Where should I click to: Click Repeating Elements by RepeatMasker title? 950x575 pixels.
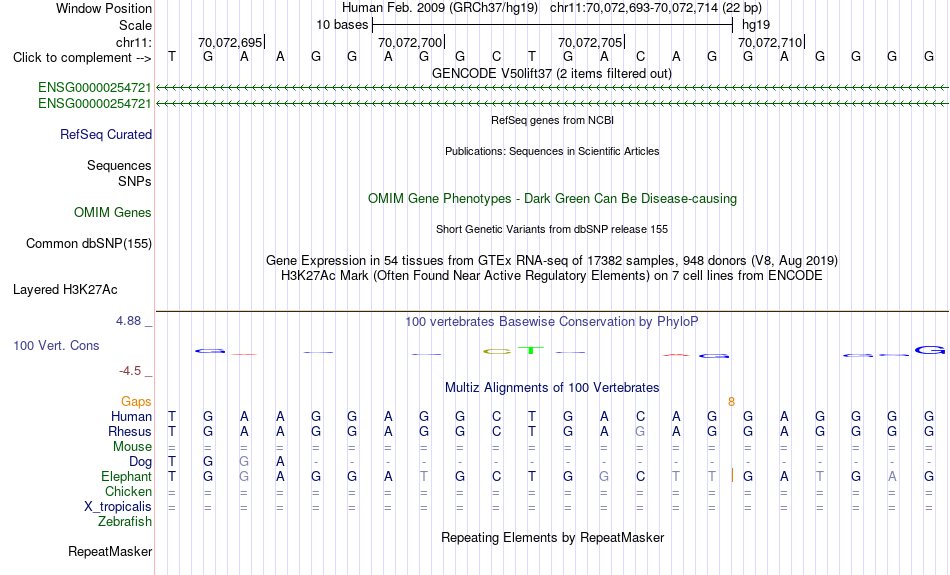[553, 537]
